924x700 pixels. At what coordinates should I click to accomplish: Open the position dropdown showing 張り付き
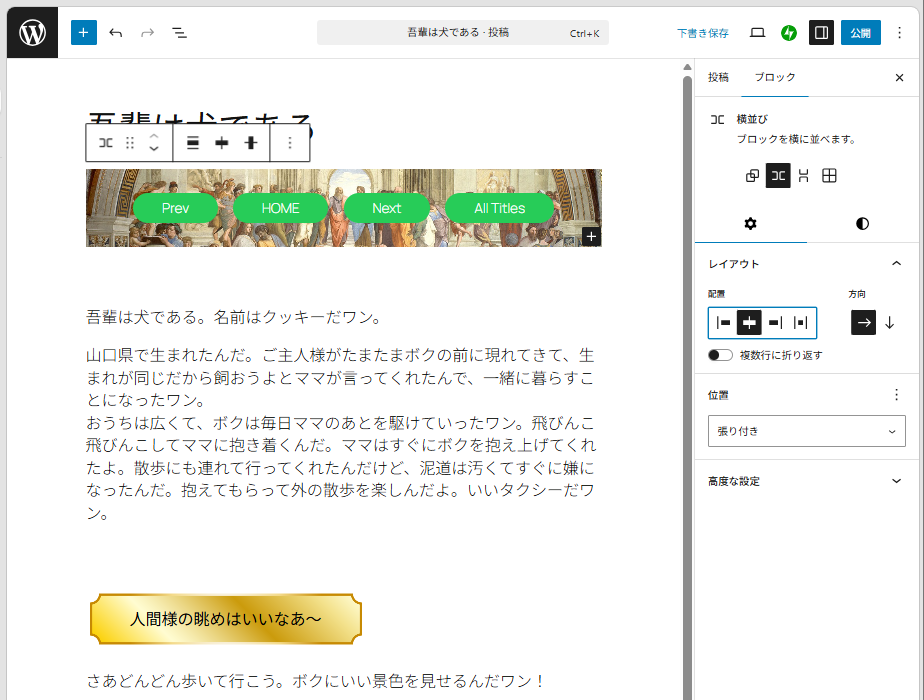tap(806, 431)
